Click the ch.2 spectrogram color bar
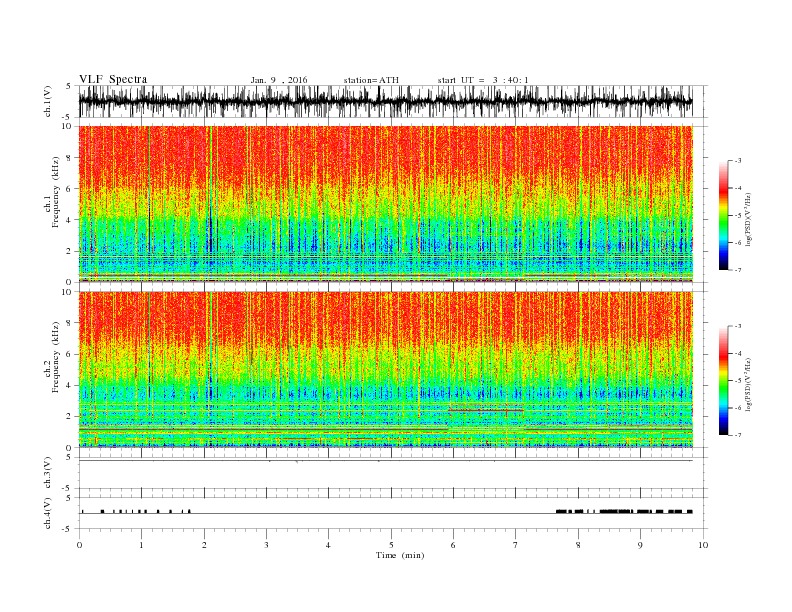The height and width of the screenshot is (612, 792). pos(723,380)
